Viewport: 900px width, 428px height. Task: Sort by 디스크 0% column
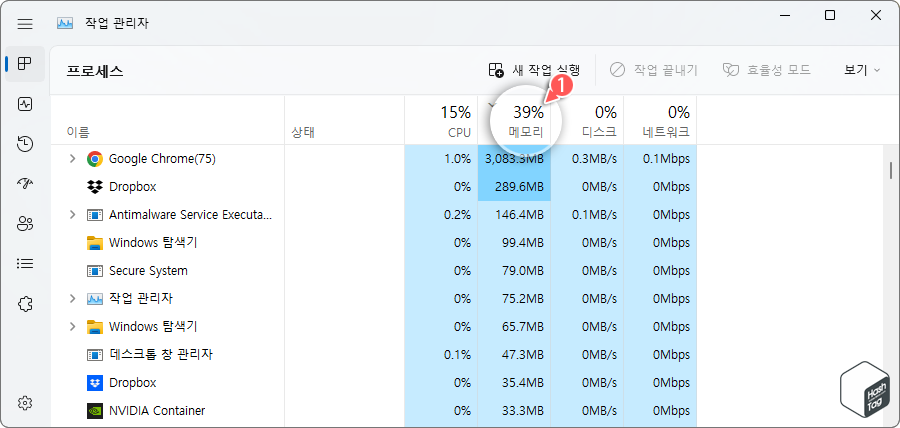pos(587,120)
